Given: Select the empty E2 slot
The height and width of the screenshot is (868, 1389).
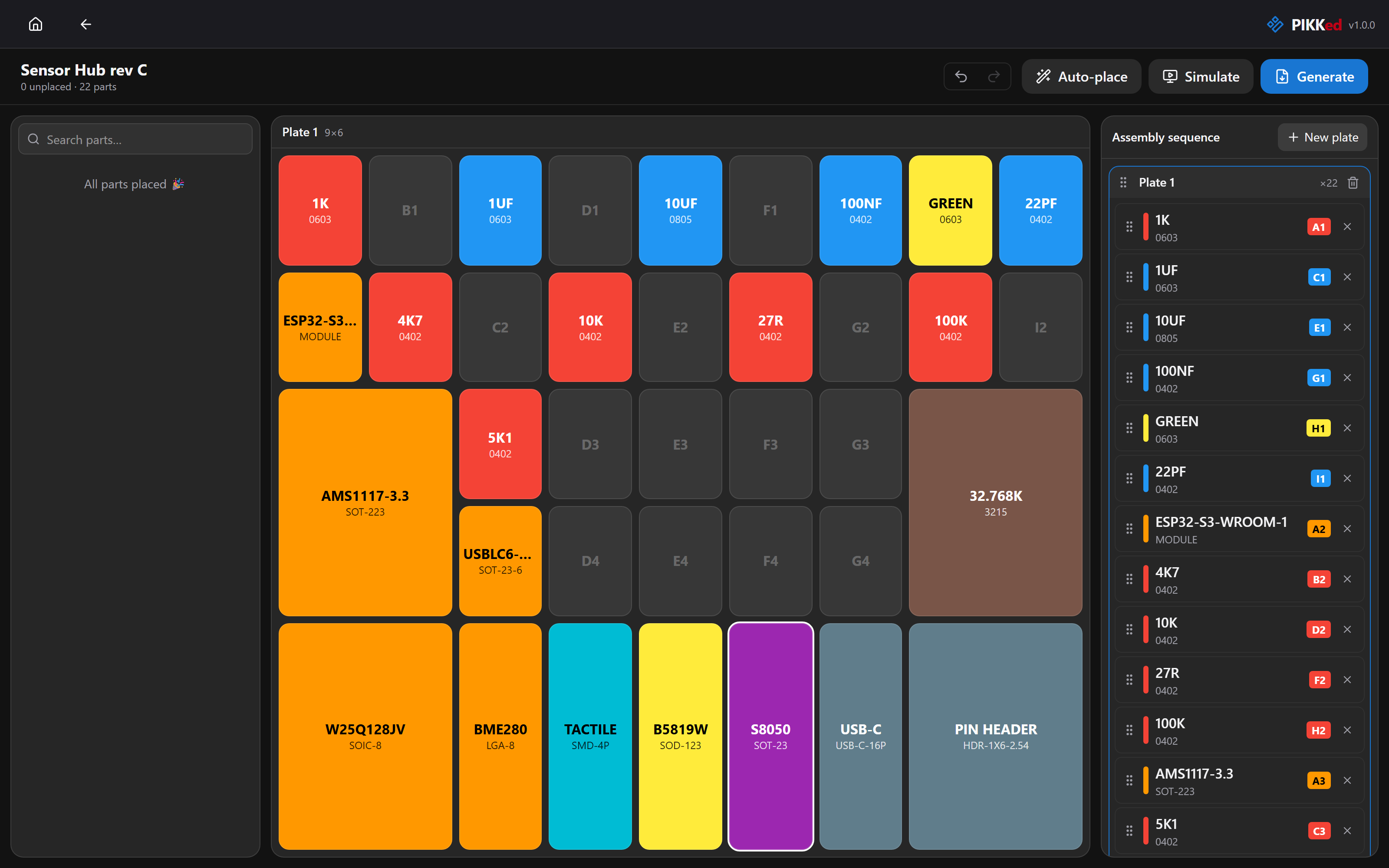Looking at the screenshot, I should 681,327.
